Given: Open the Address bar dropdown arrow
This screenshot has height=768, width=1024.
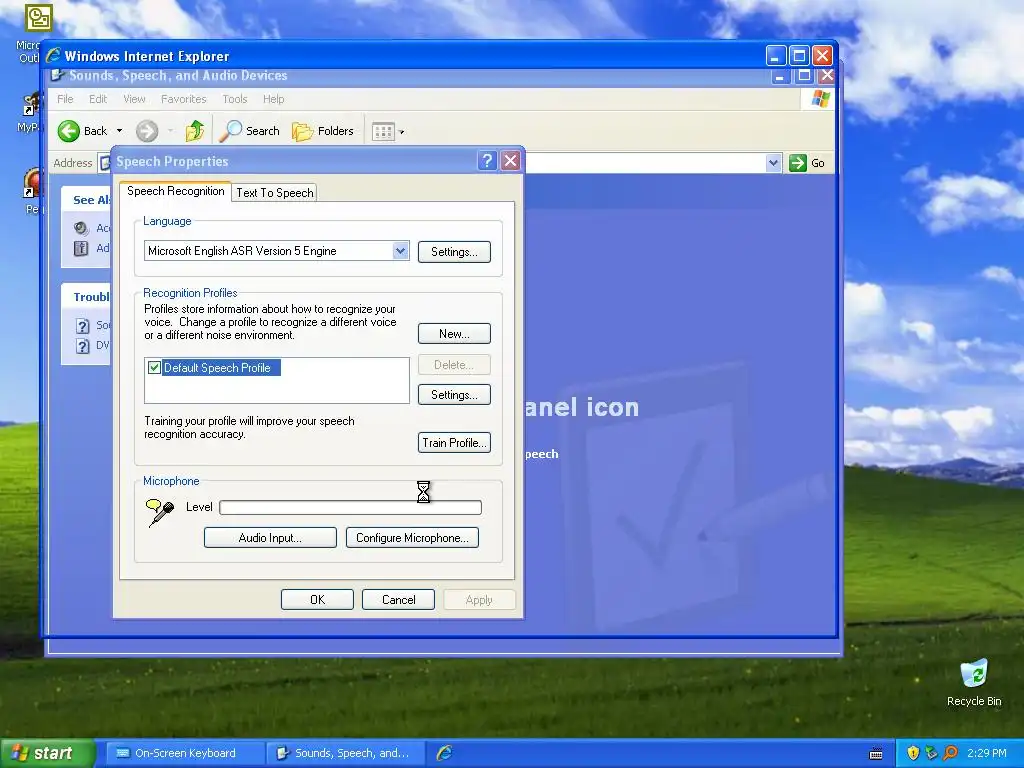Looking at the screenshot, I should 773,163.
